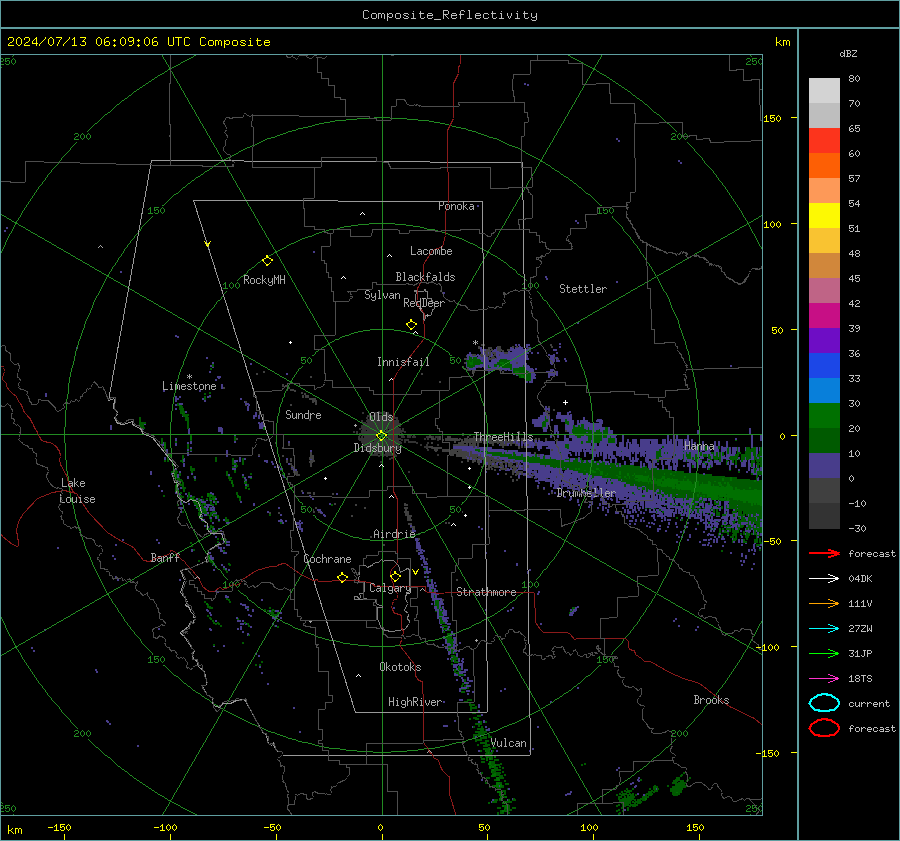The width and height of the screenshot is (900, 841).
Task: Click the Calgary city label
Action: point(390,588)
